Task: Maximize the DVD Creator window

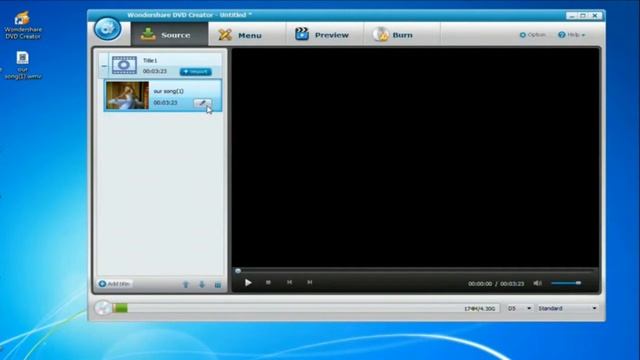Action: (583, 16)
